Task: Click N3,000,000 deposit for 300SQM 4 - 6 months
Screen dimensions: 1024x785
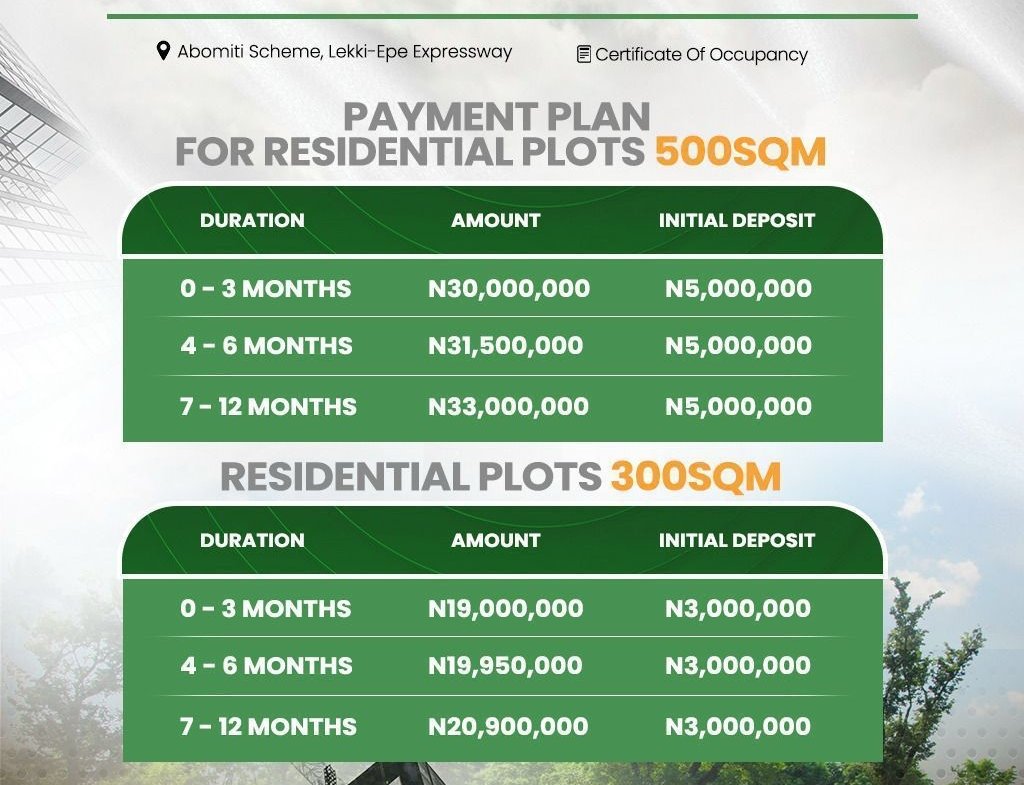Action: [738, 666]
